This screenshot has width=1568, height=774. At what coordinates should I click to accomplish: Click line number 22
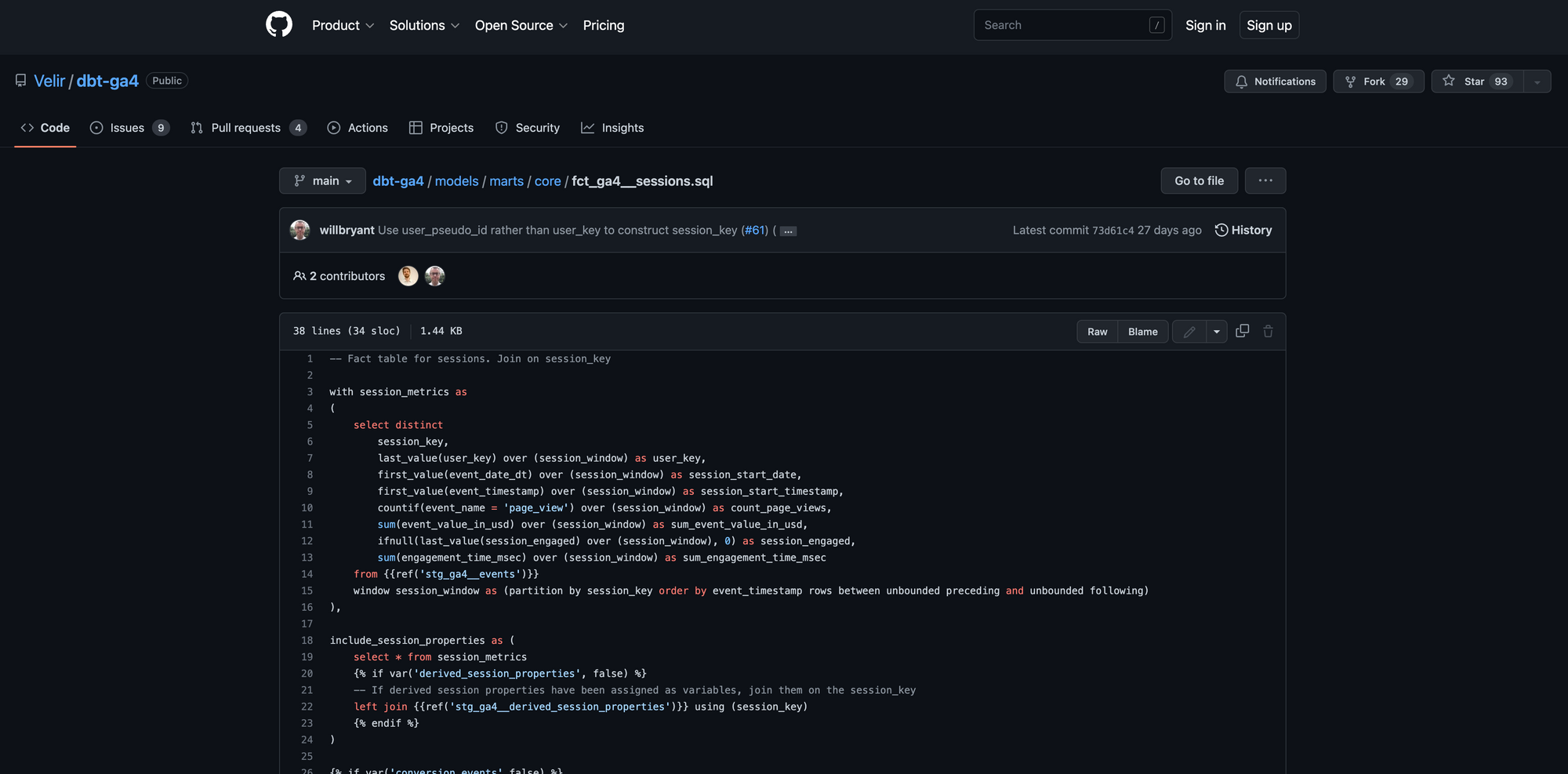click(x=307, y=707)
